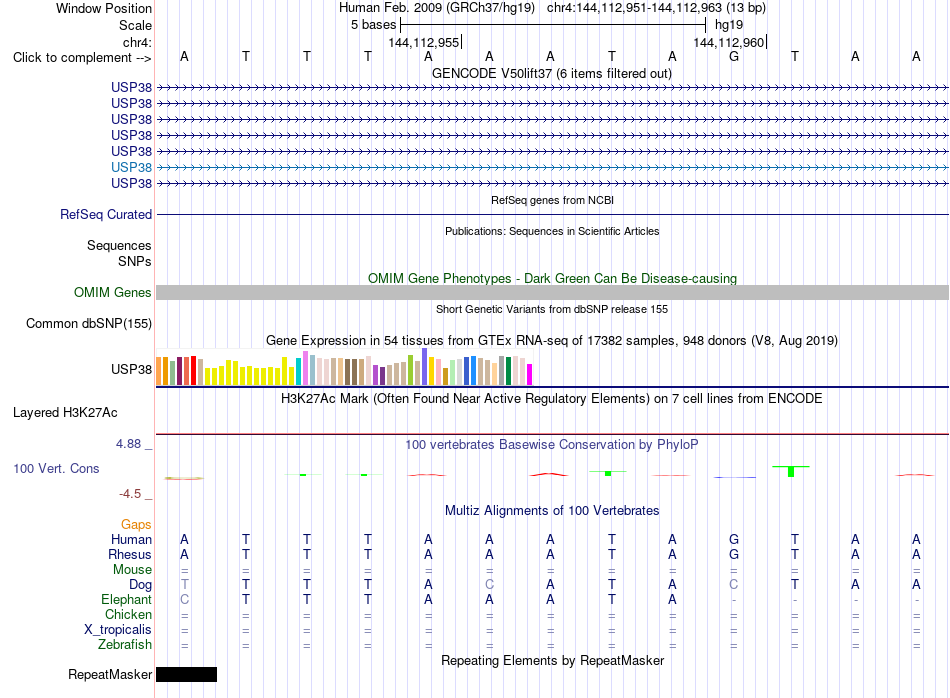Viewport: 950px width, 698px height.
Task: Select the Human alignment row label
Action: point(131,539)
